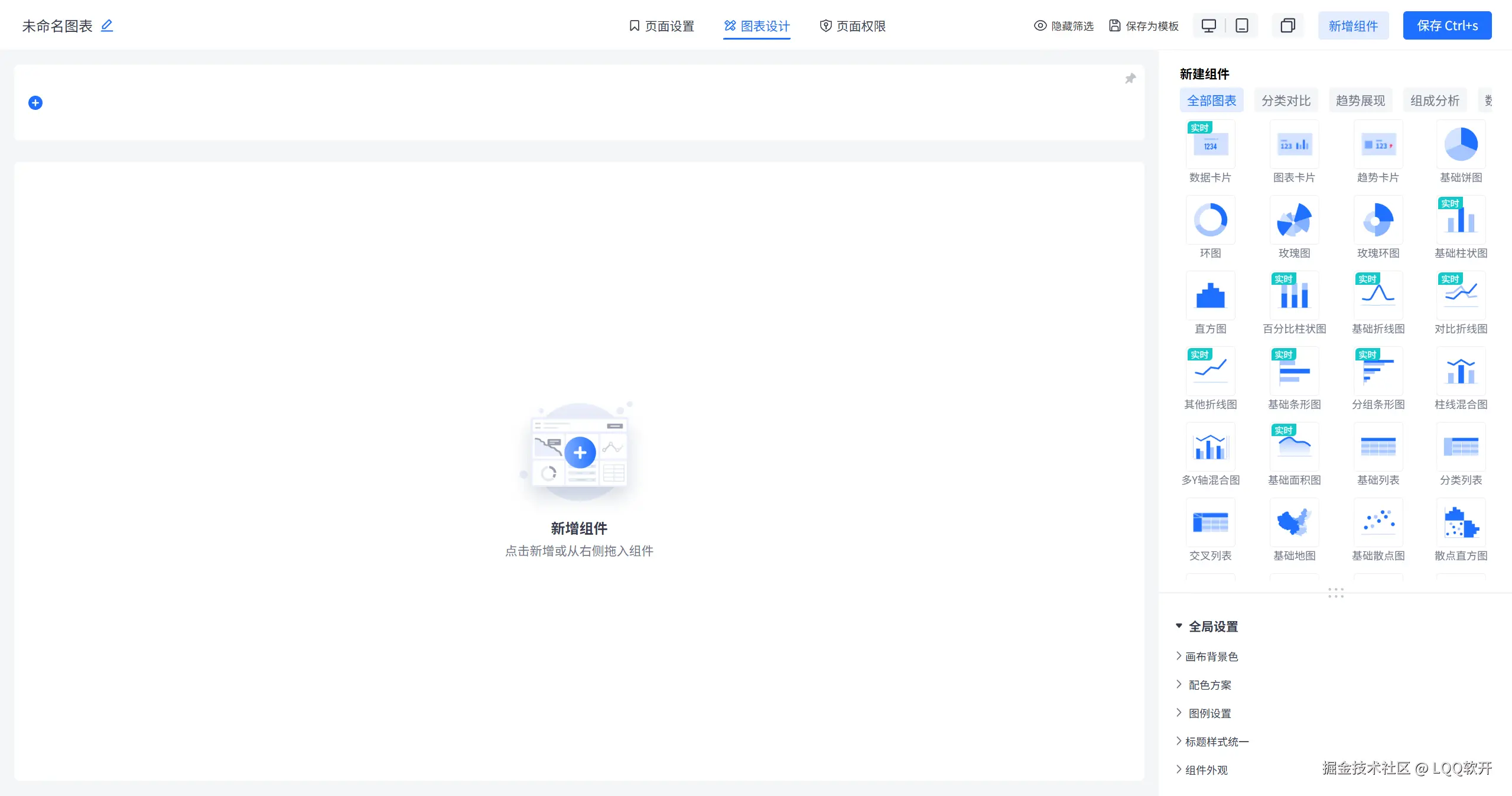Click the 保存 Ctrl+s button
Viewport: 1512px width, 796px height.
point(1446,25)
